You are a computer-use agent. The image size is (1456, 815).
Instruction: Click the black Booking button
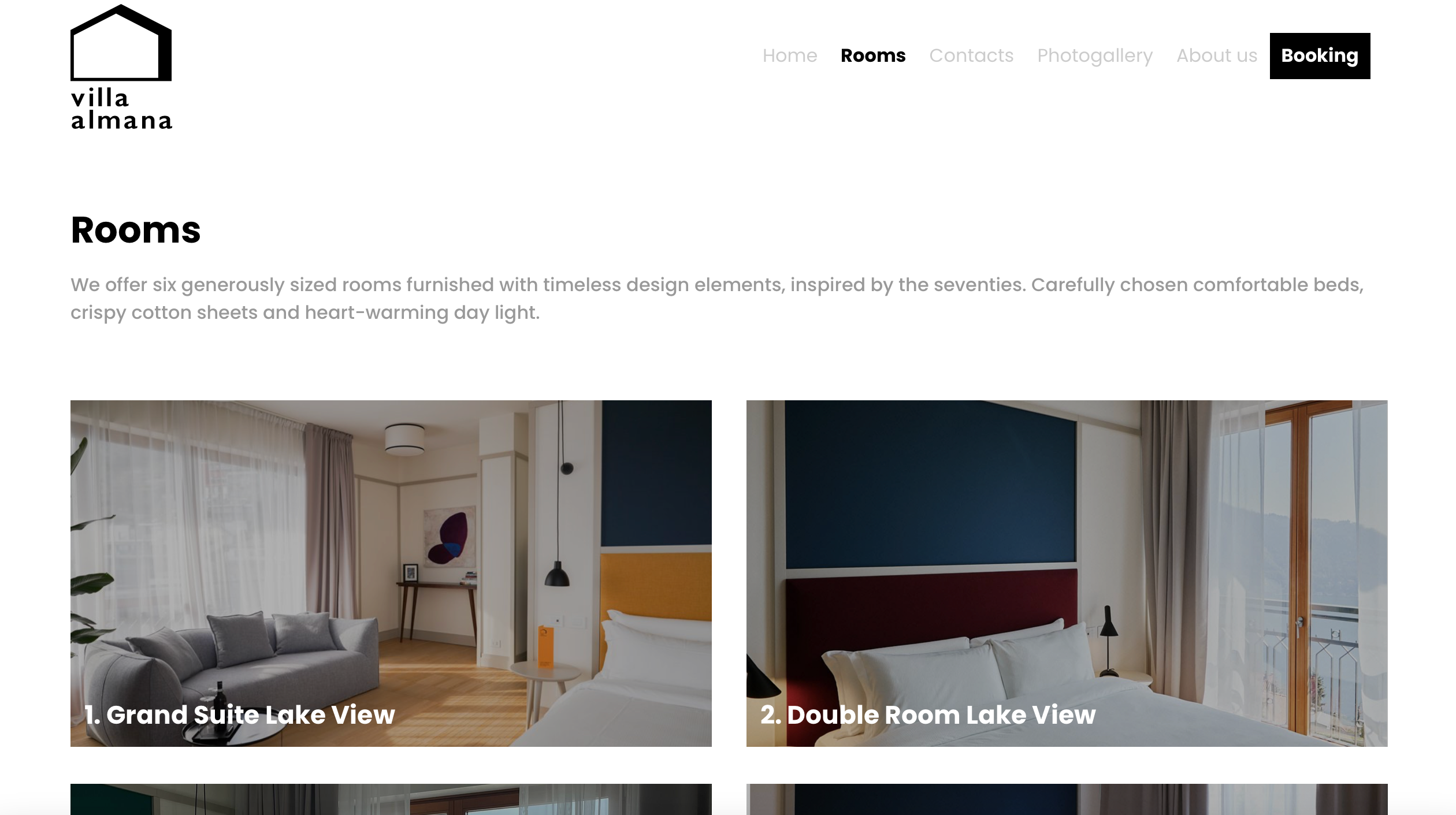[x=1320, y=56]
